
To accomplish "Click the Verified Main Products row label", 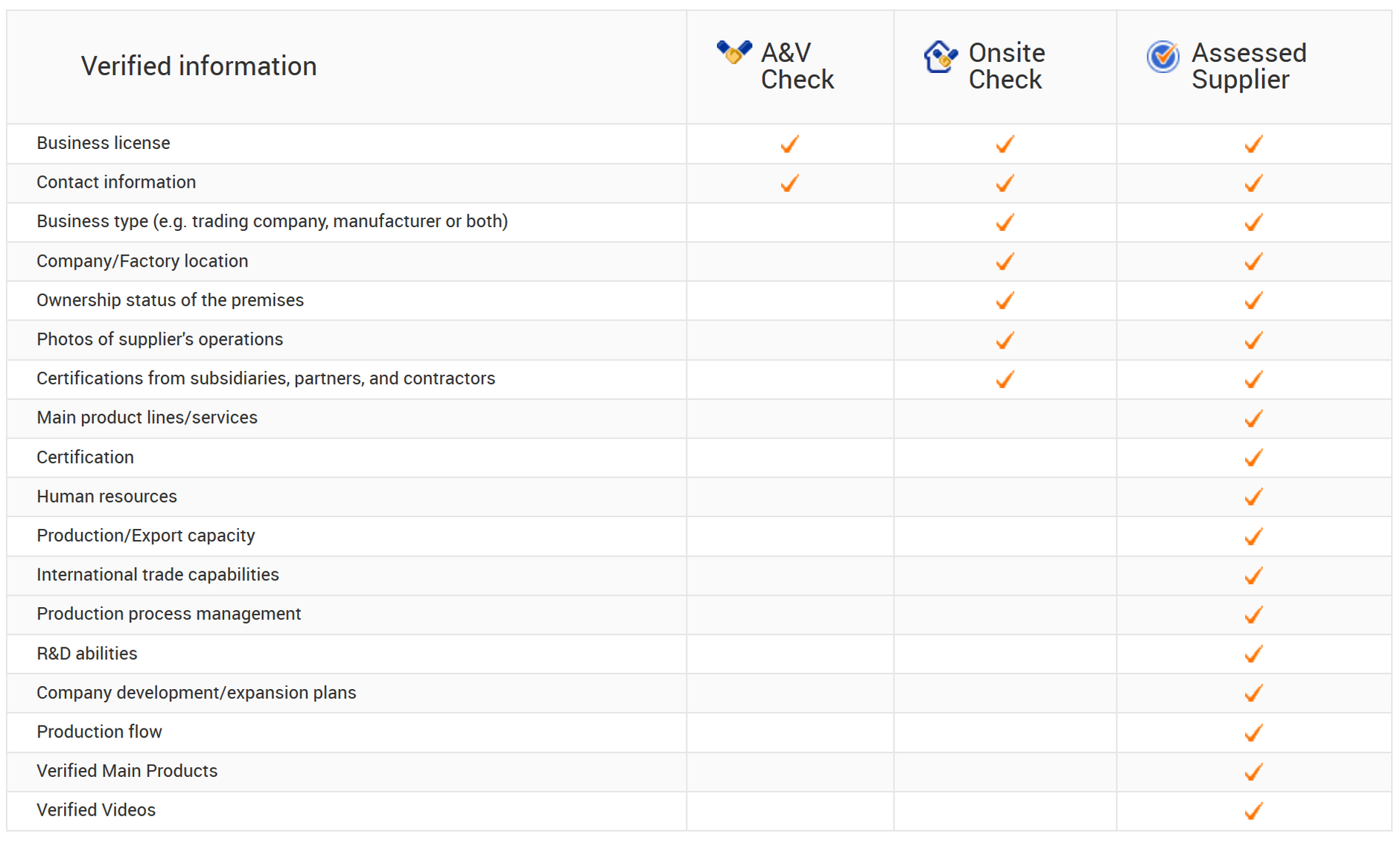I will pyautogui.click(x=127, y=771).
